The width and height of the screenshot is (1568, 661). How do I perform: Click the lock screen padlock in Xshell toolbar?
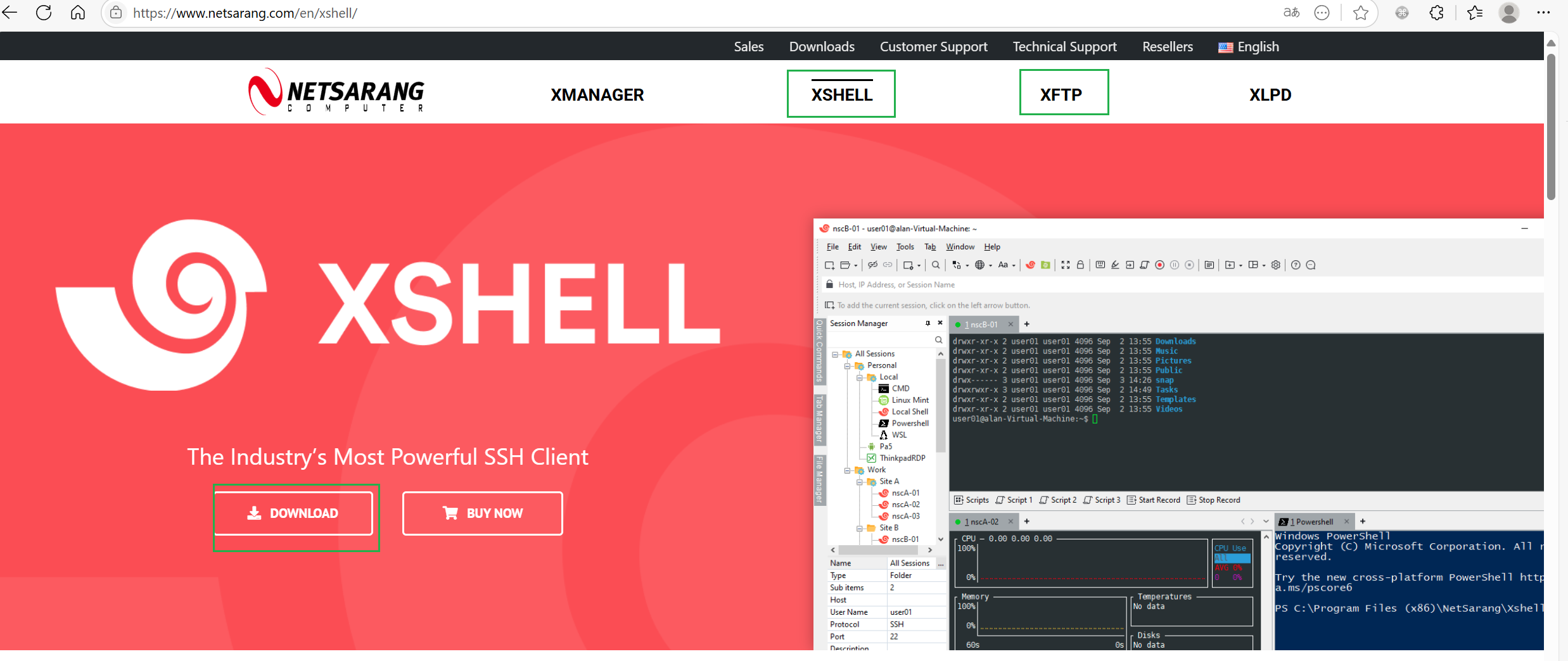(1080, 265)
